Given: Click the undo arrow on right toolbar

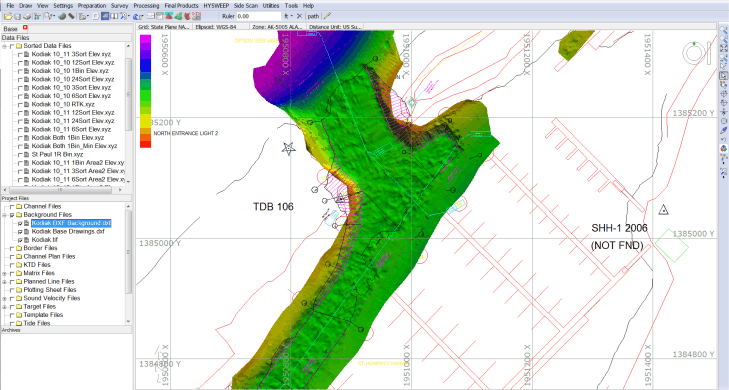Looking at the screenshot, I should [723, 139].
